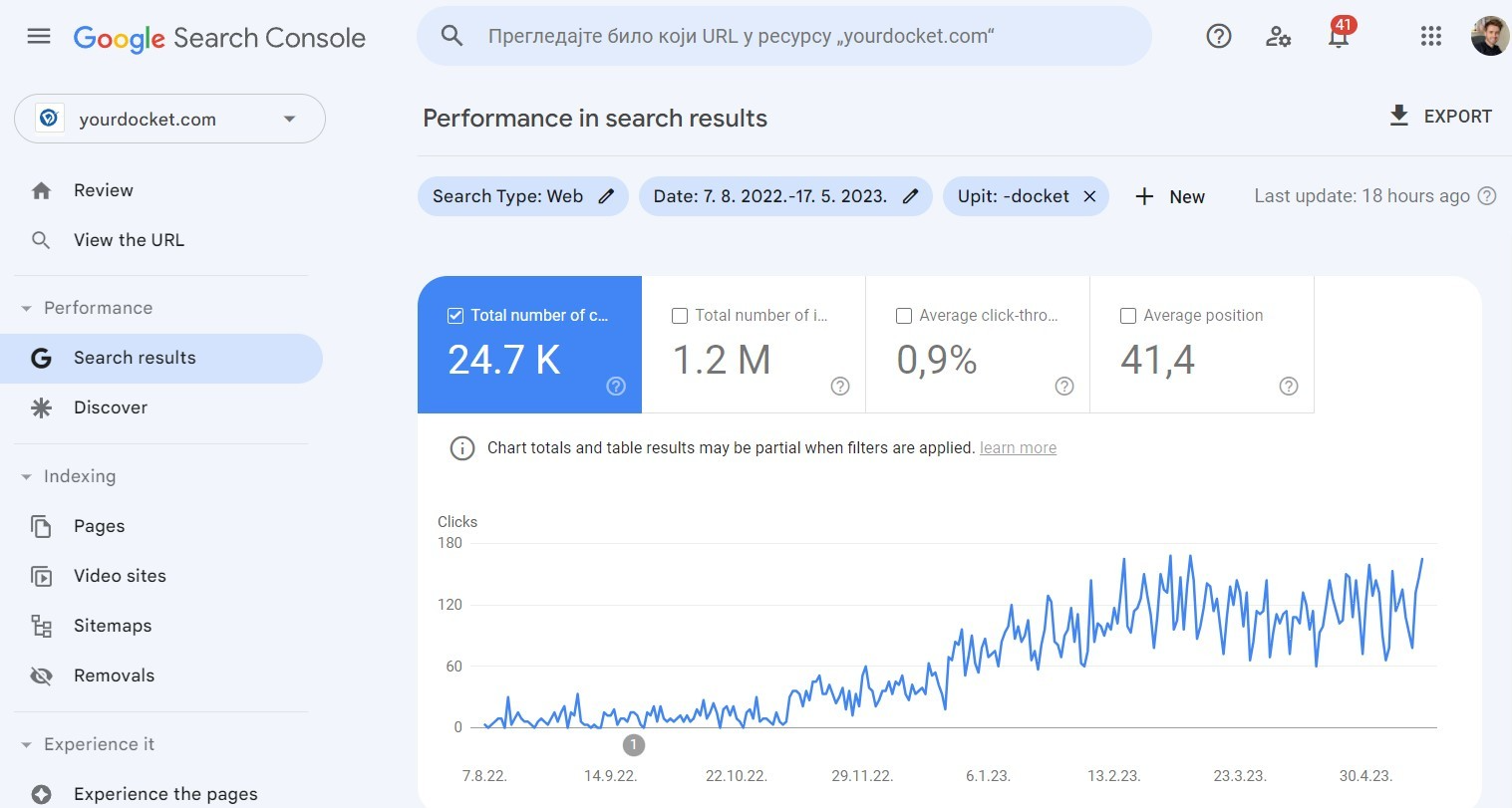Click the 1.2 M impressions value
Screen dimensions: 1512x808
click(x=722, y=360)
